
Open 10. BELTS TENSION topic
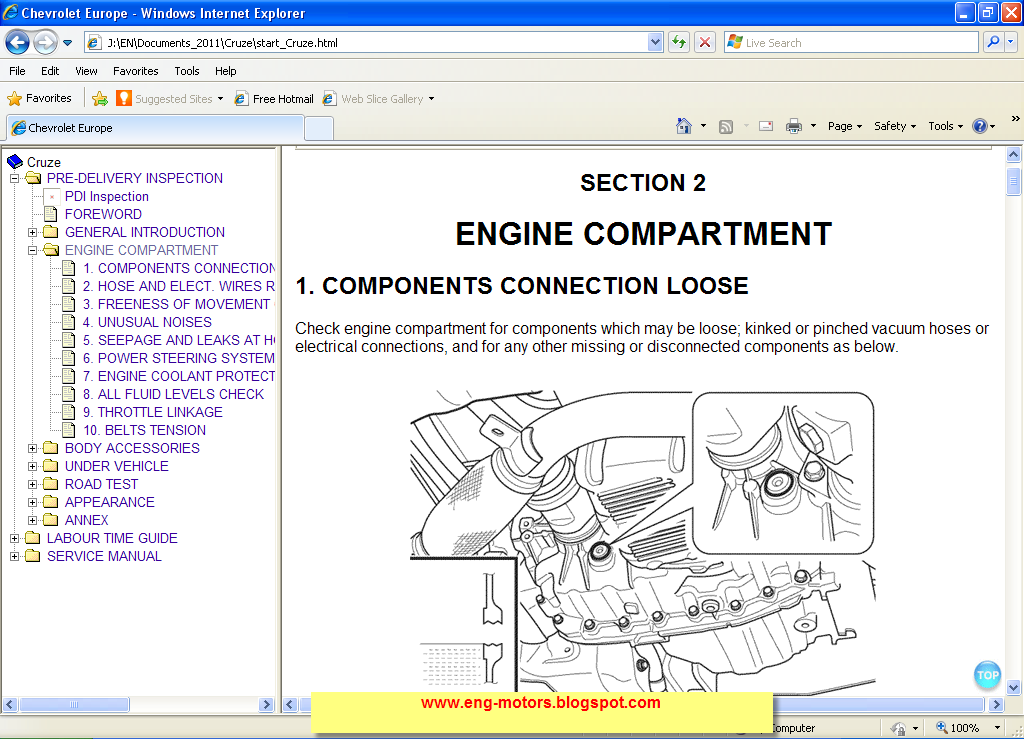[144, 430]
